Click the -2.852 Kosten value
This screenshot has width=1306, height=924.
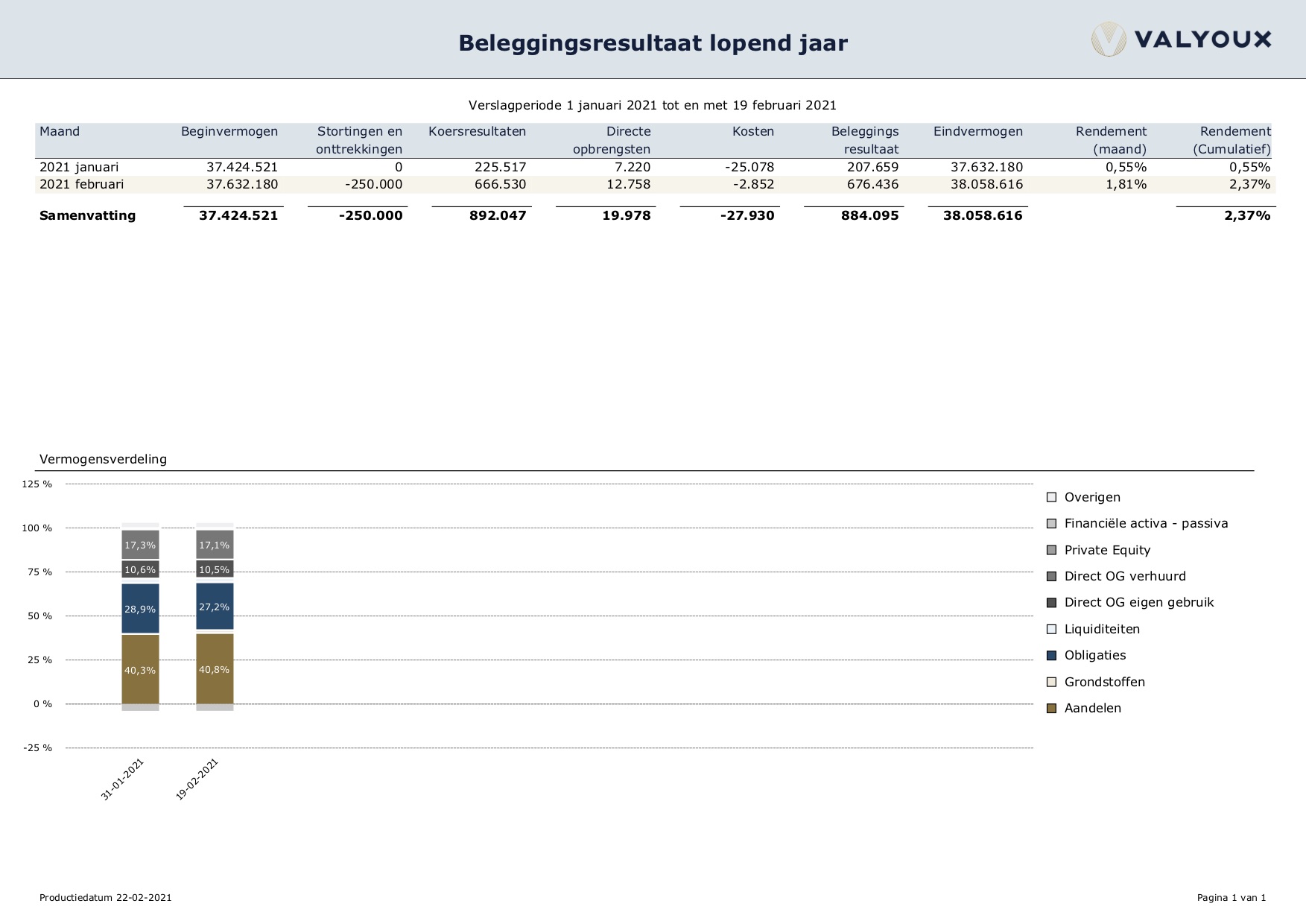pos(753,184)
